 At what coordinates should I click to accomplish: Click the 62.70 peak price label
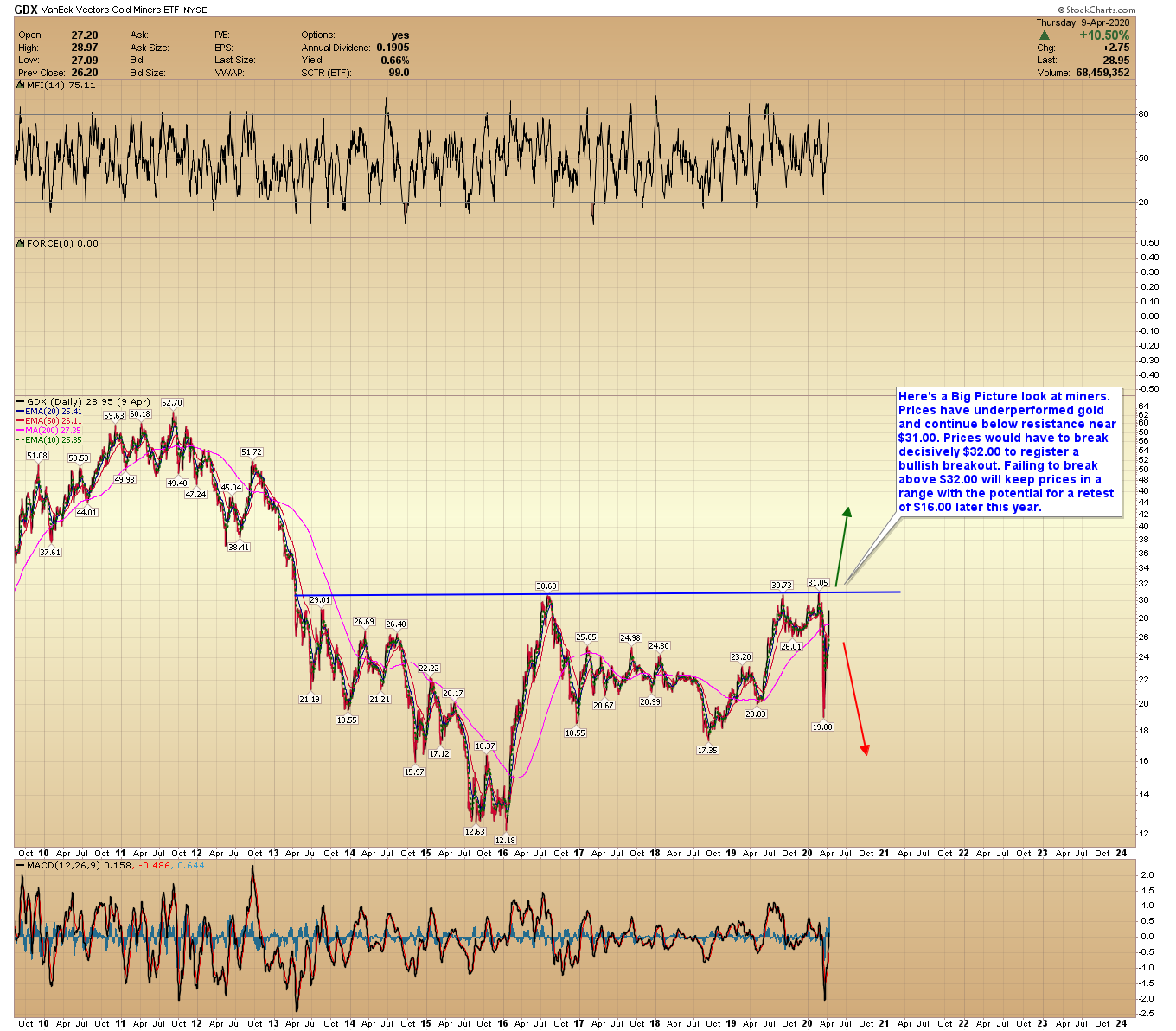(x=172, y=402)
